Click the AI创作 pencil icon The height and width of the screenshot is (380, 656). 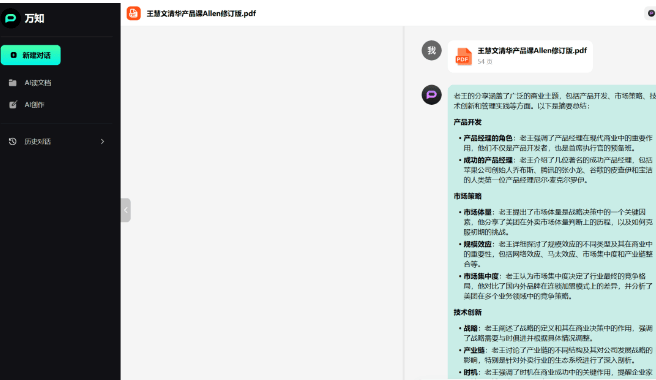(x=13, y=105)
